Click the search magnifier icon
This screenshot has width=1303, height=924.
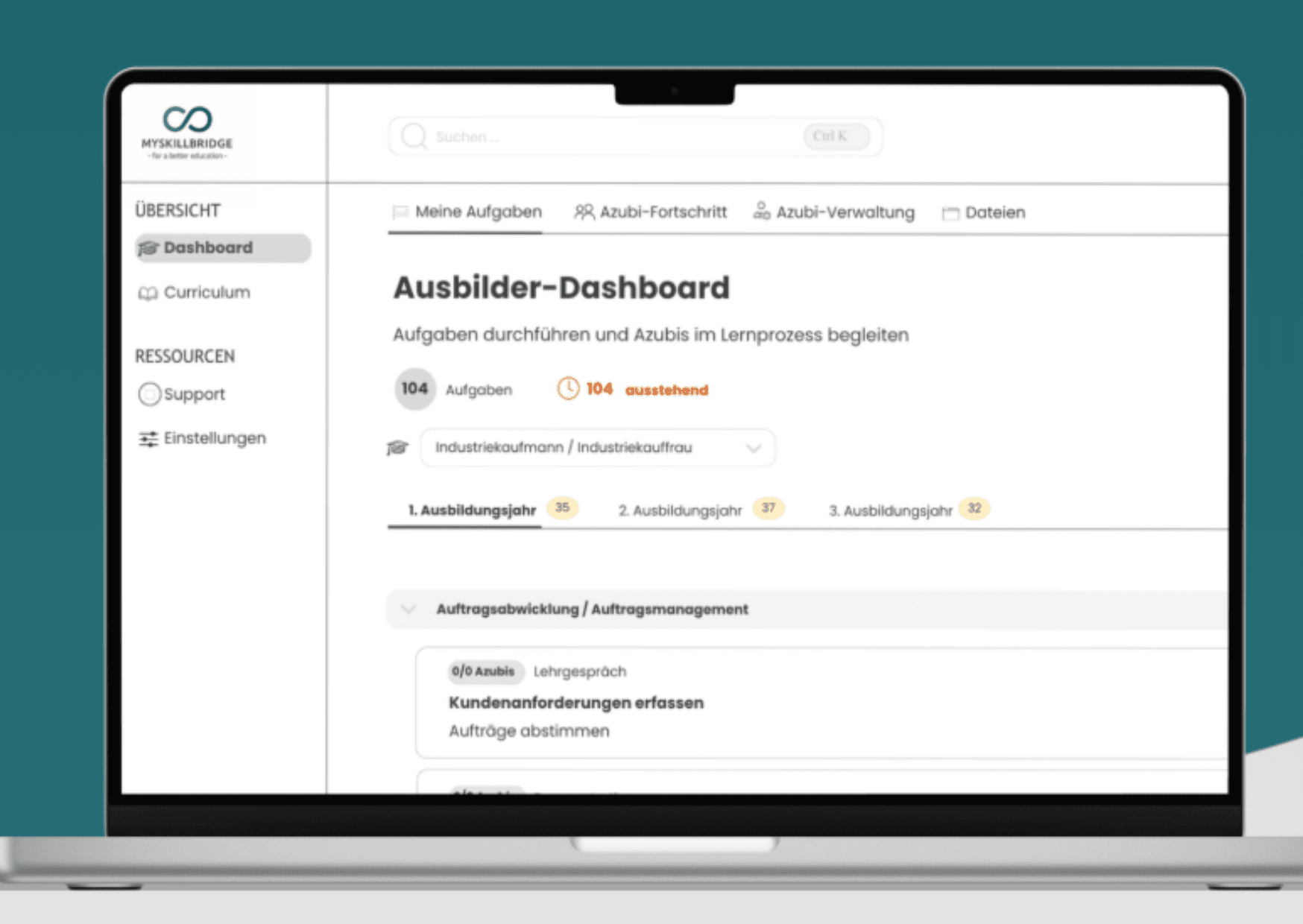tap(414, 136)
